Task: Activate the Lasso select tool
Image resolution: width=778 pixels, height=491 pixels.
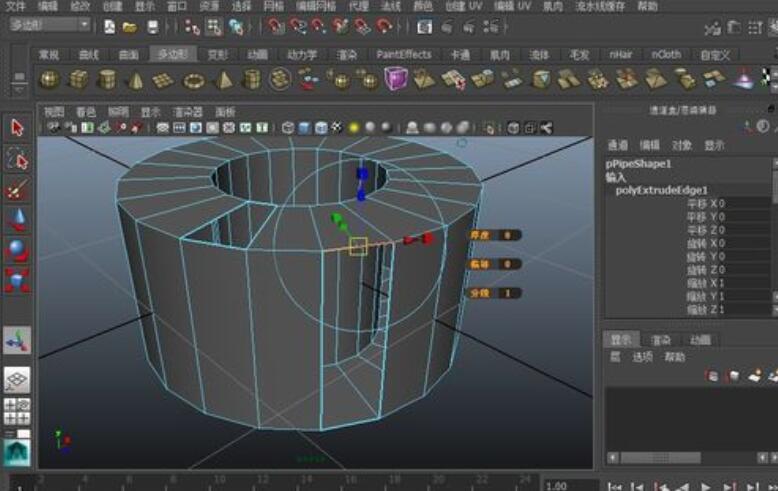Action: 17,158
